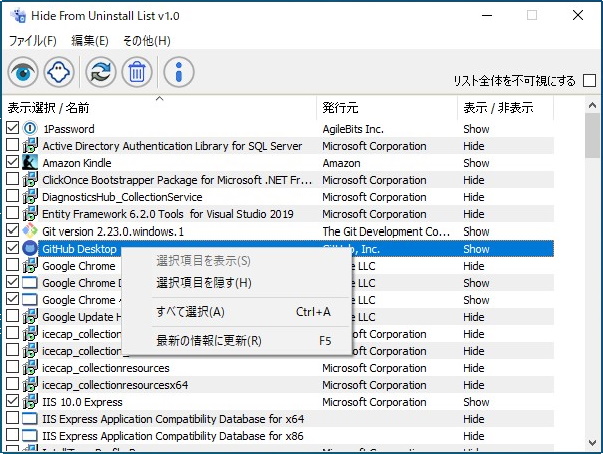Click the Git version row icon

[30, 231]
